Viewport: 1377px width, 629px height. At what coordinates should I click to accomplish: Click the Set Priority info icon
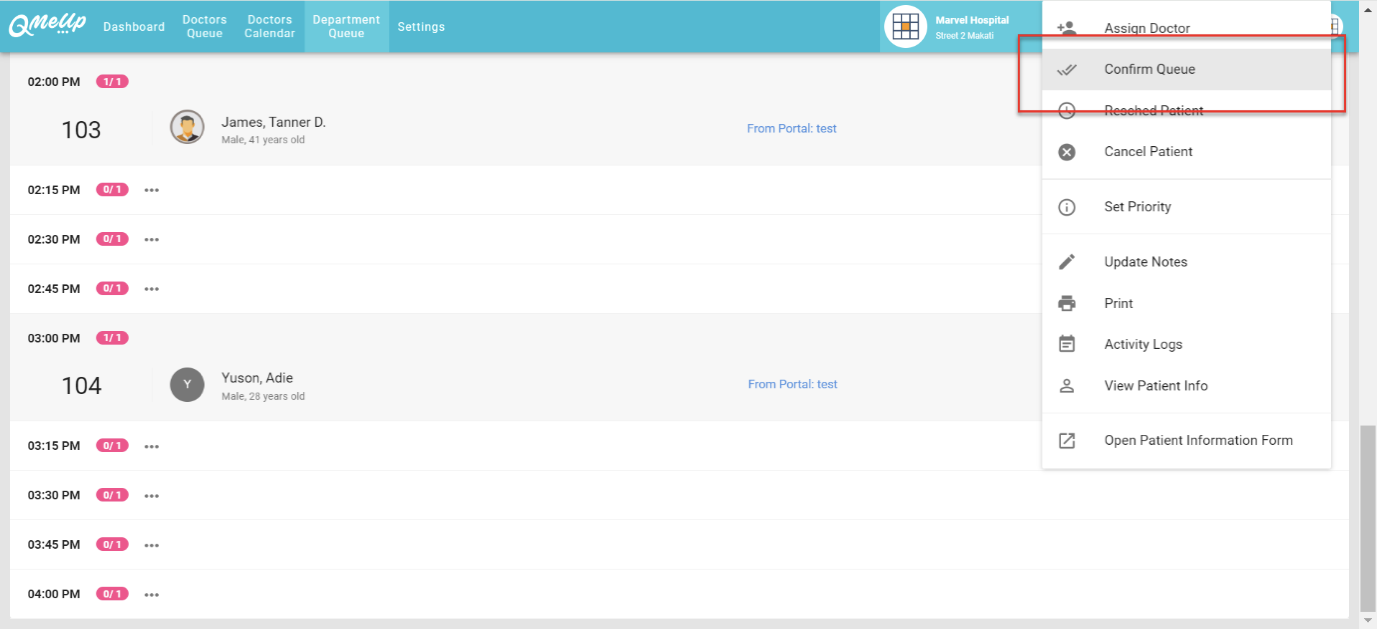coord(1067,207)
